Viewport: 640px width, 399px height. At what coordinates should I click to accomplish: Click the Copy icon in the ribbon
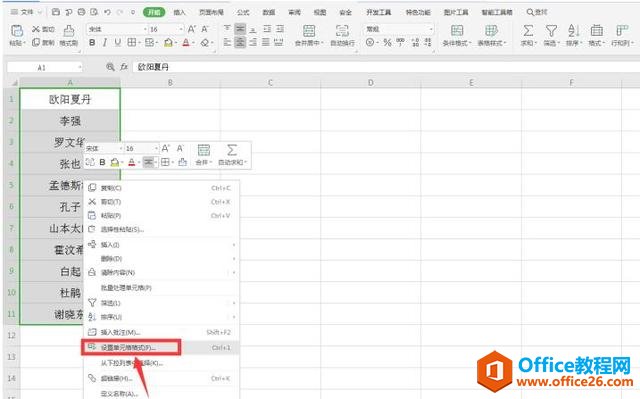point(36,42)
